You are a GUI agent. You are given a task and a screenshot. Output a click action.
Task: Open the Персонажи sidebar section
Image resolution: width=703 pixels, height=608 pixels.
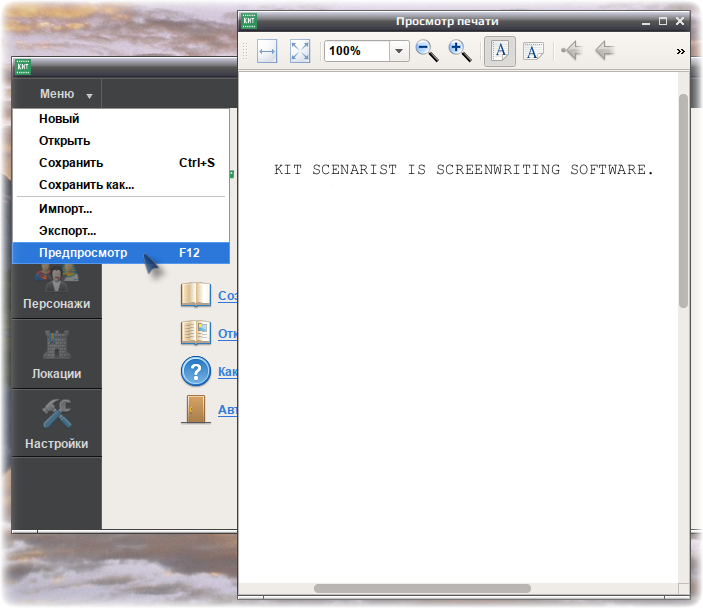57,291
